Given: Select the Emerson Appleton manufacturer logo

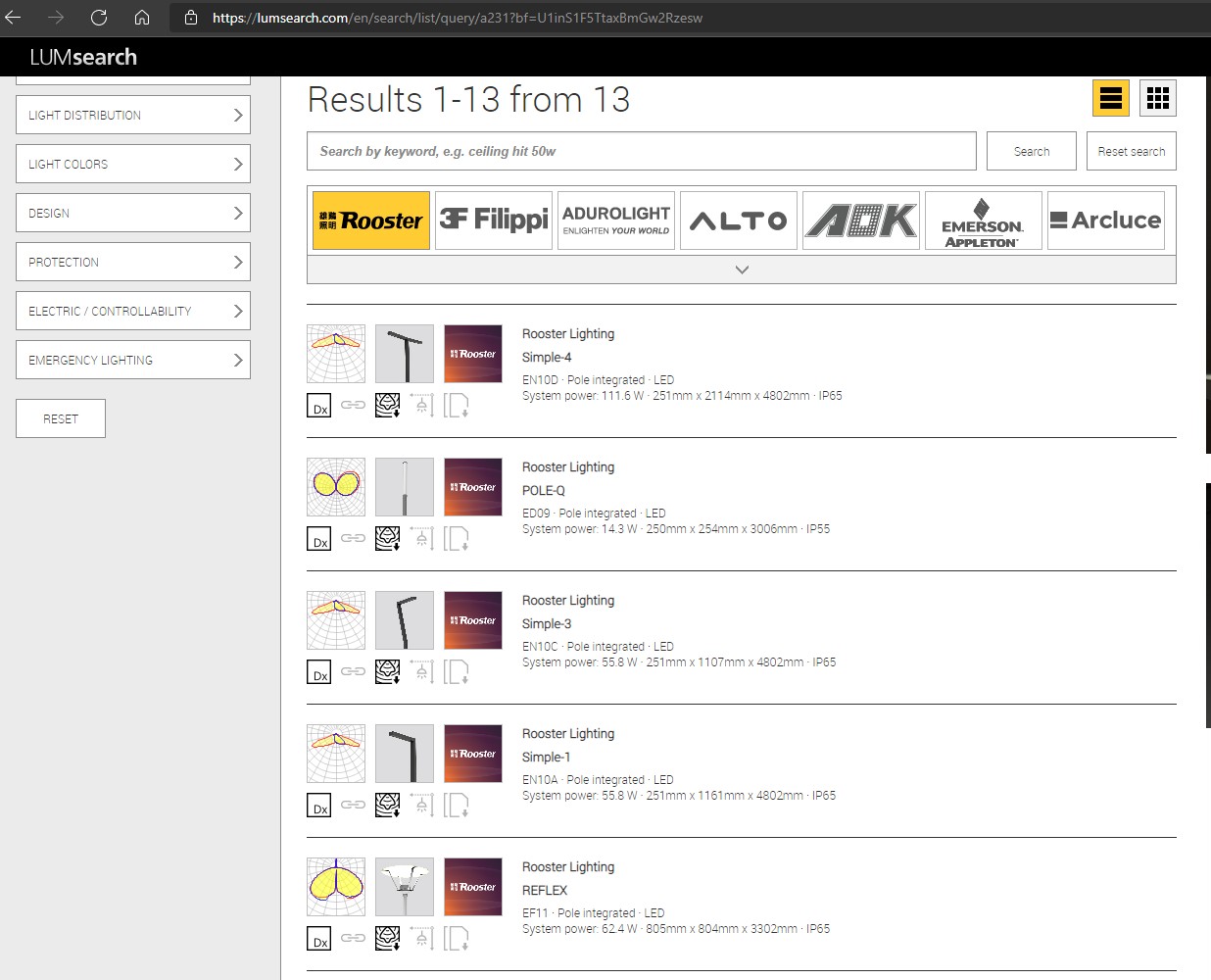Looking at the screenshot, I should (x=984, y=220).
